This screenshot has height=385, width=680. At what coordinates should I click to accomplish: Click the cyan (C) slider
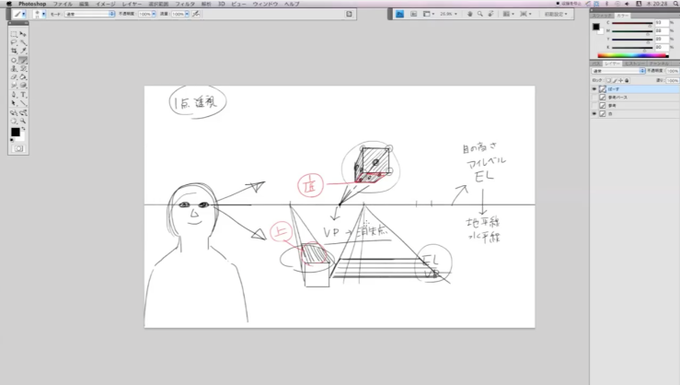[x=632, y=23]
